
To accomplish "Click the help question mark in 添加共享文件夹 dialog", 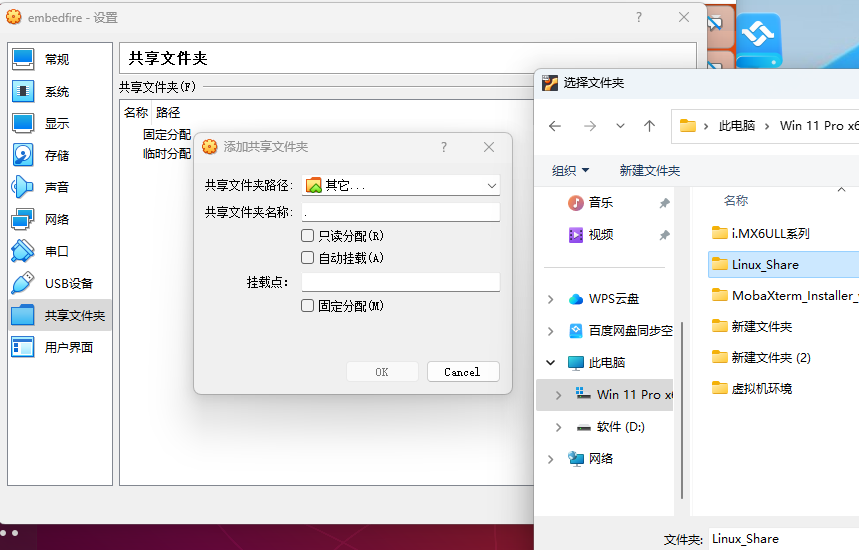I will point(444,147).
